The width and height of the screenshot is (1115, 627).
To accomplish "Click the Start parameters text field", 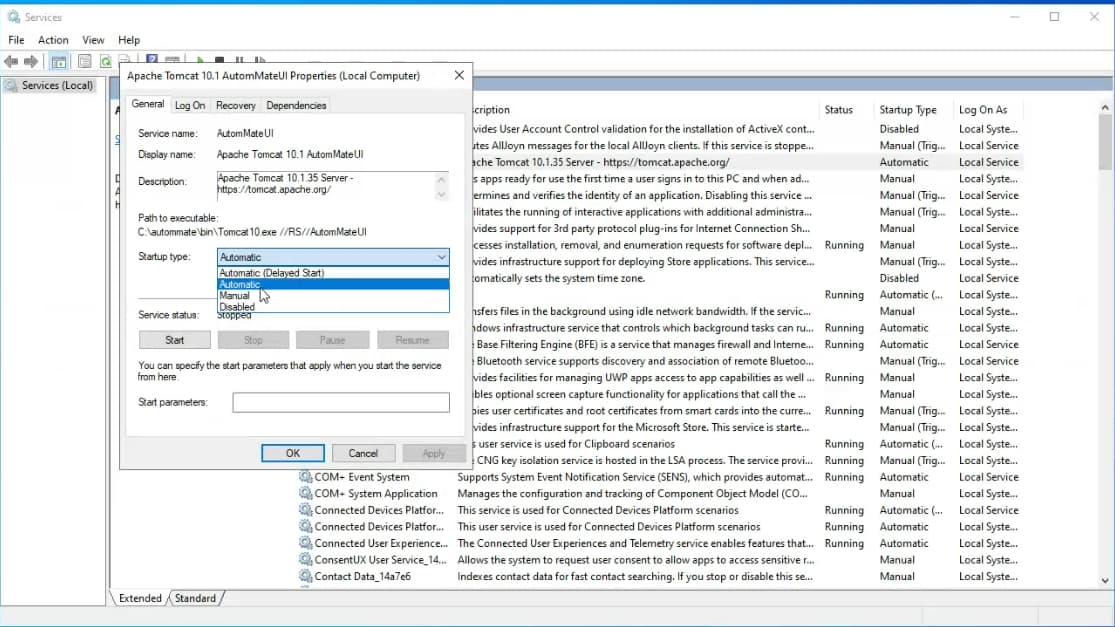I will pyautogui.click(x=341, y=402).
